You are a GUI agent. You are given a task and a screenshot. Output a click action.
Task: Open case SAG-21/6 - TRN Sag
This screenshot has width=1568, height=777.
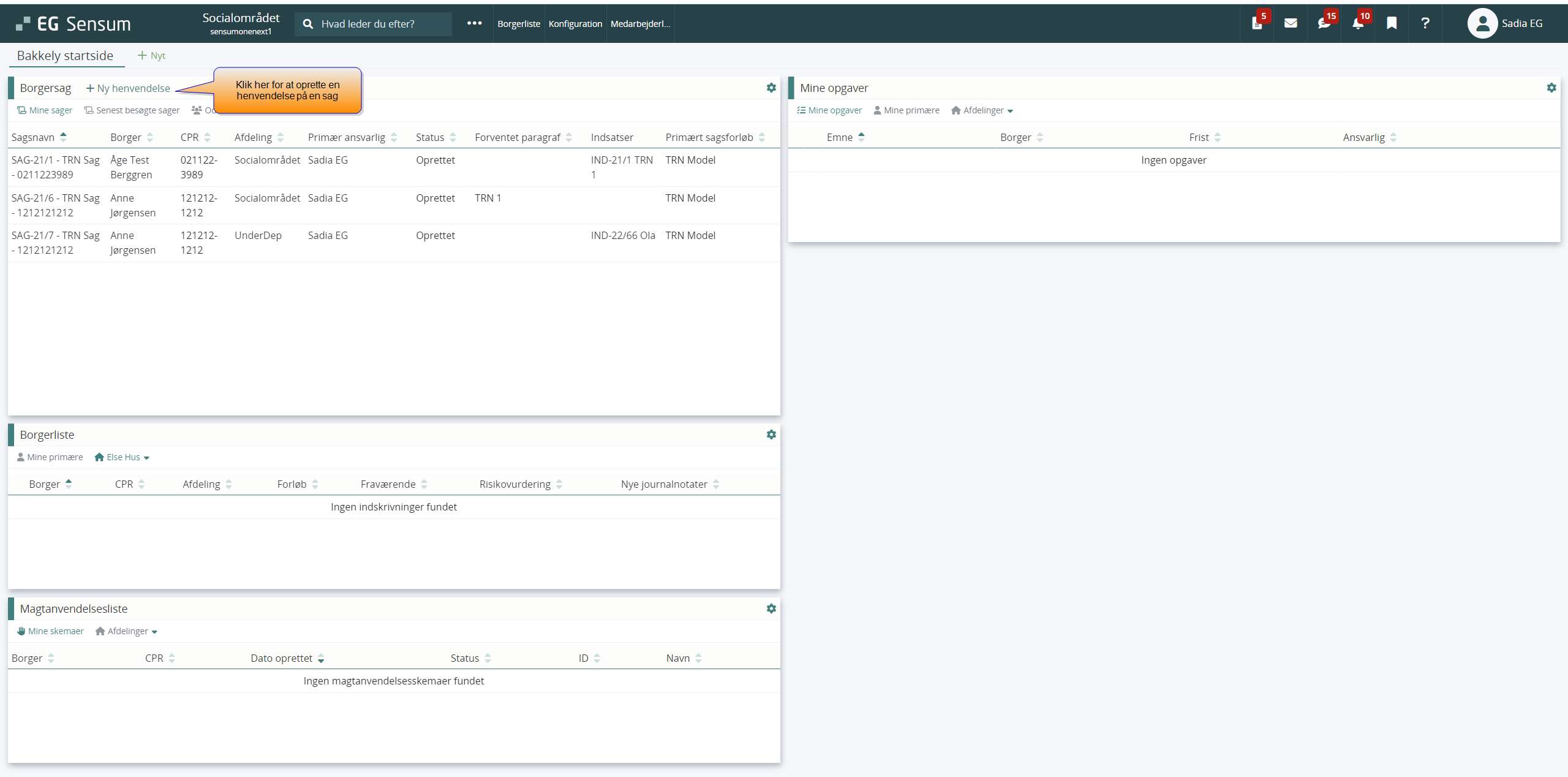pyautogui.click(x=56, y=205)
